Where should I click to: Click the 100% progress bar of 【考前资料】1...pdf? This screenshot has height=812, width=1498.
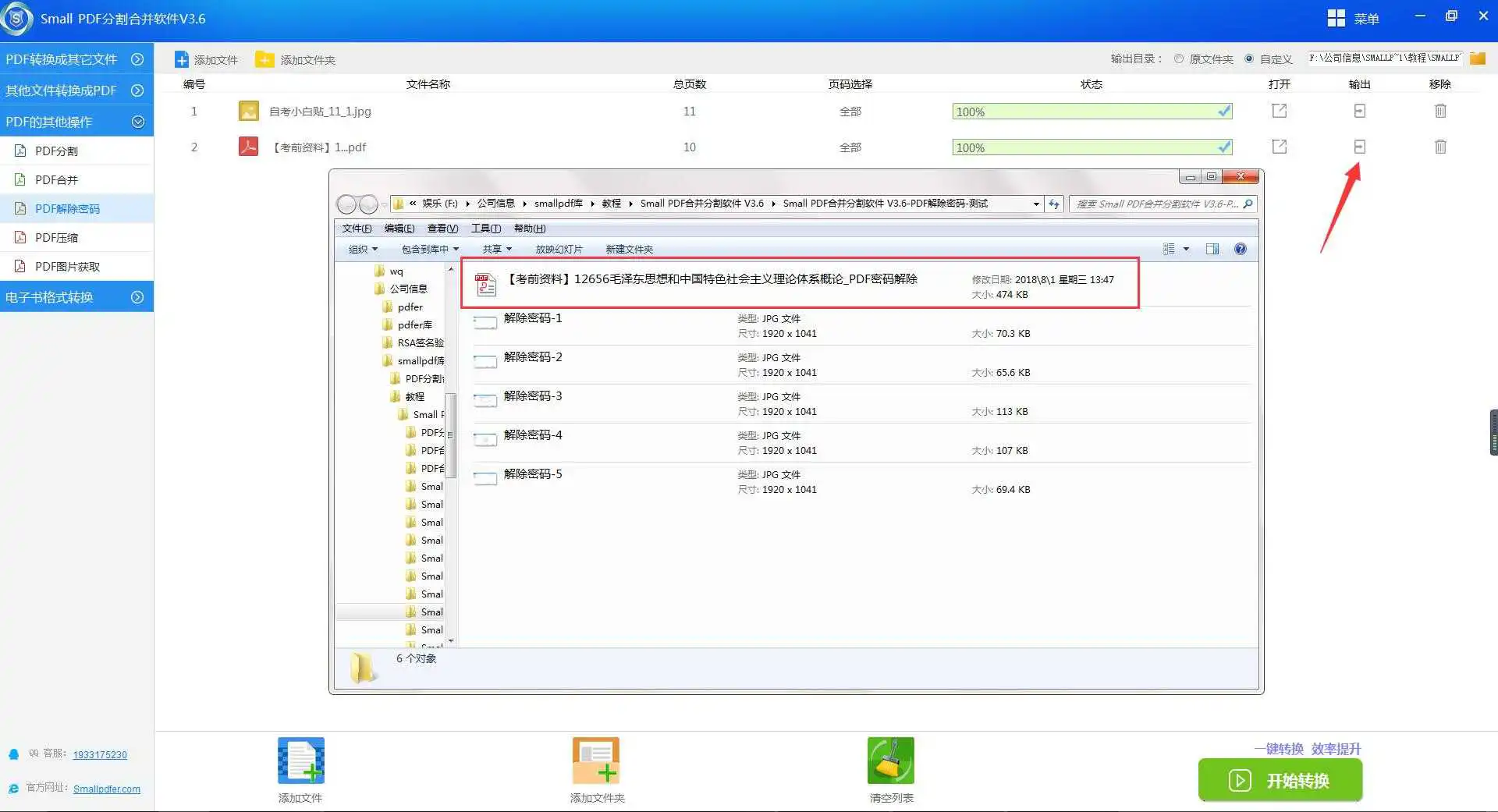click(1092, 147)
